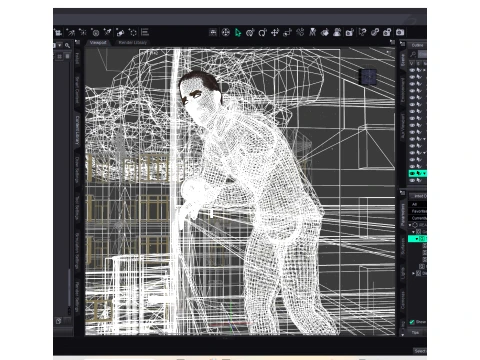Select the Translate four-arrow move tool
Image resolution: width=480 pixels, height=360 pixels.
[x=275, y=32]
